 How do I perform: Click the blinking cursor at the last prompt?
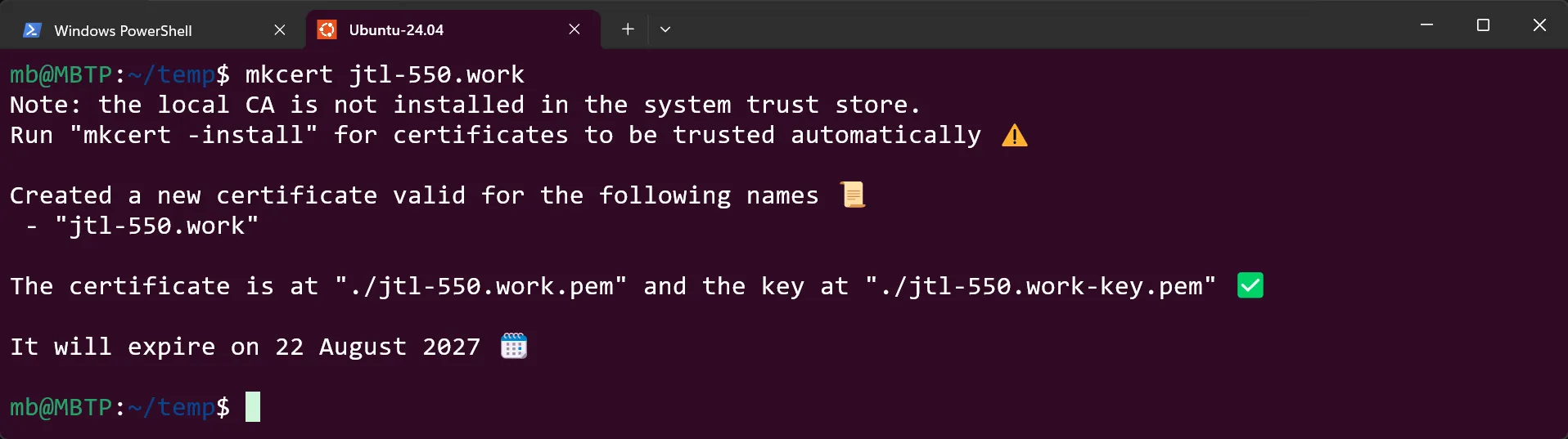point(253,407)
